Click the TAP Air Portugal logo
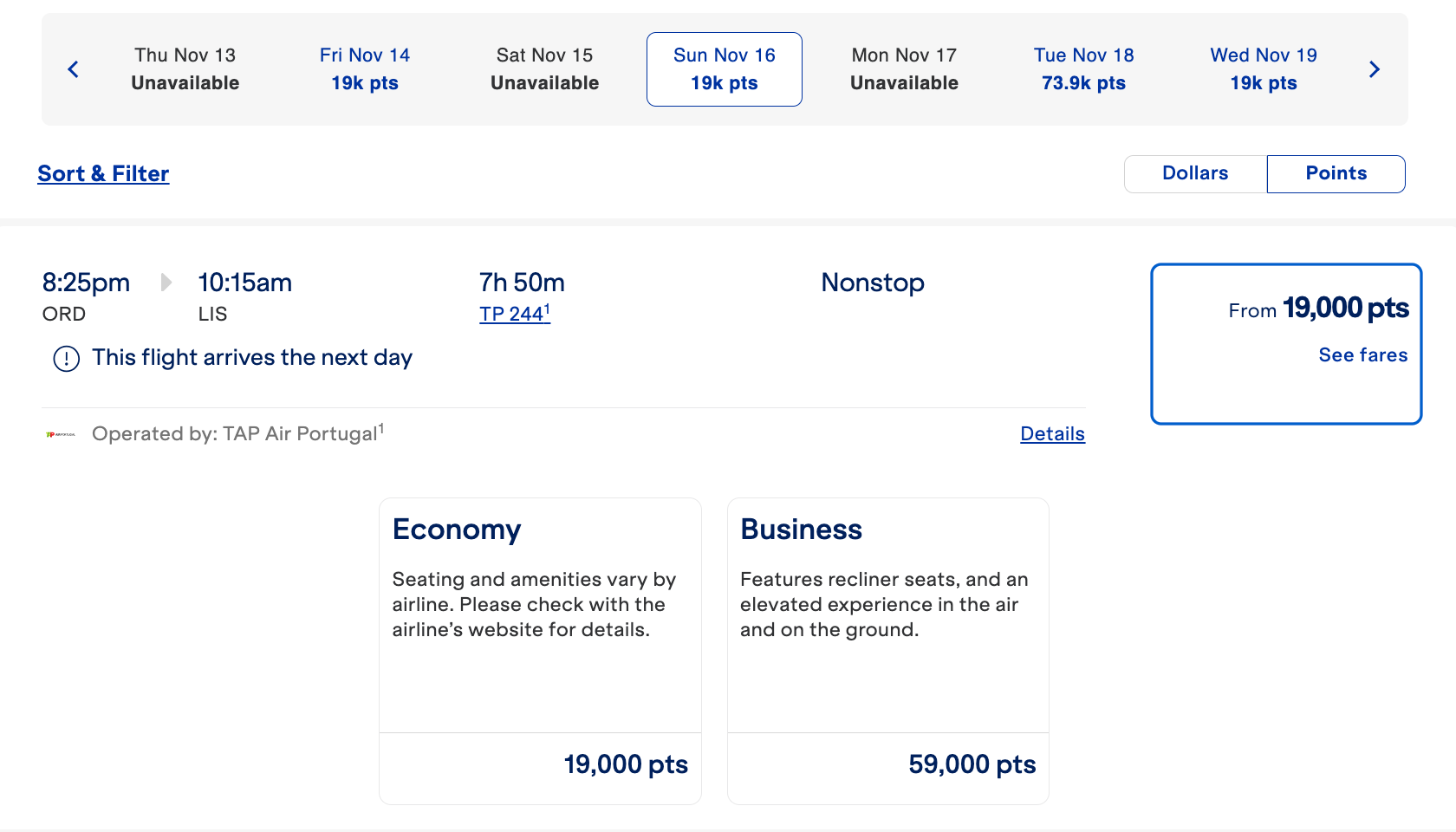1456x832 pixels. click(x=61, y=434)
